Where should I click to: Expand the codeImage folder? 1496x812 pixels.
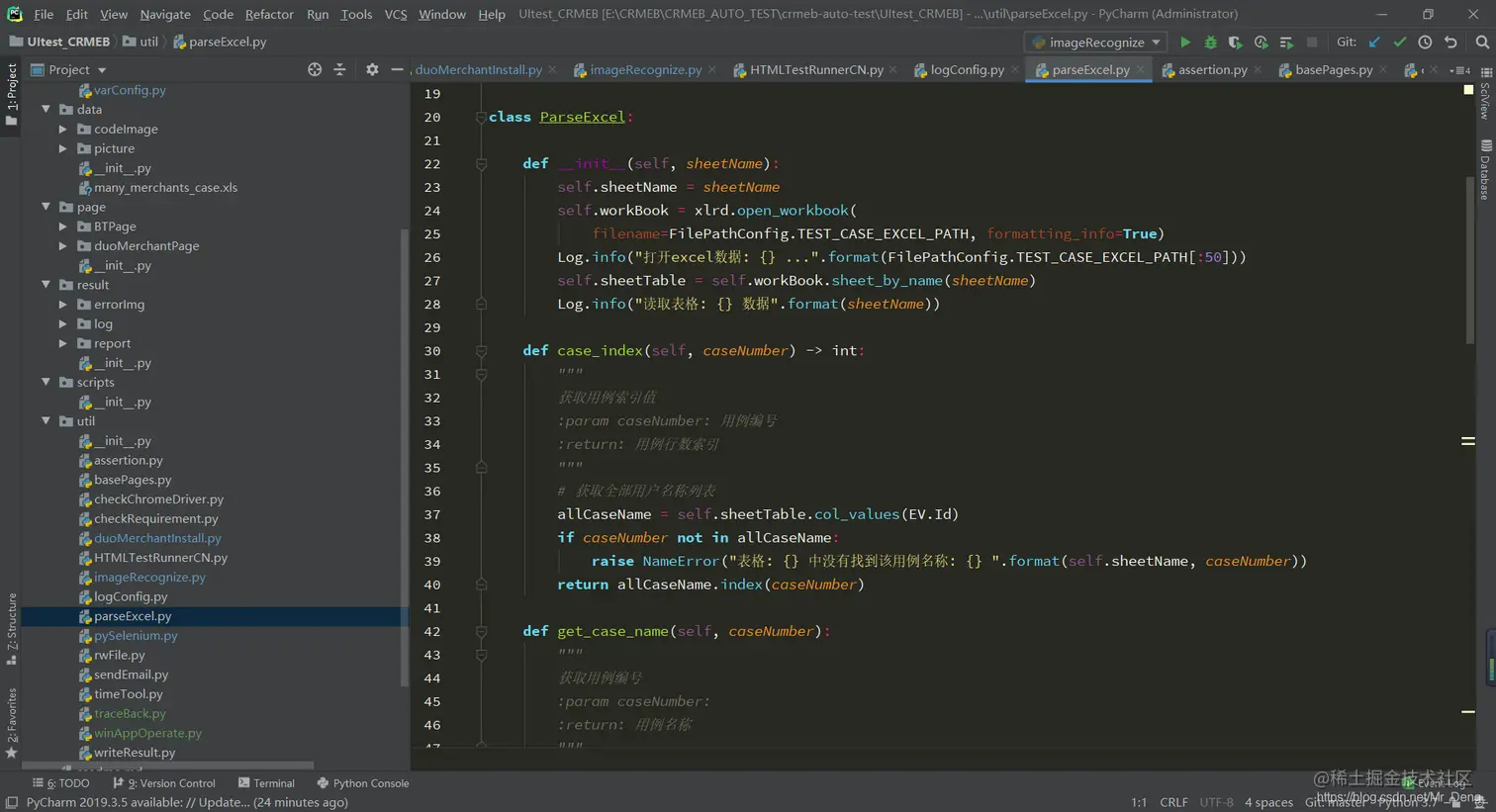coord(63,130)
